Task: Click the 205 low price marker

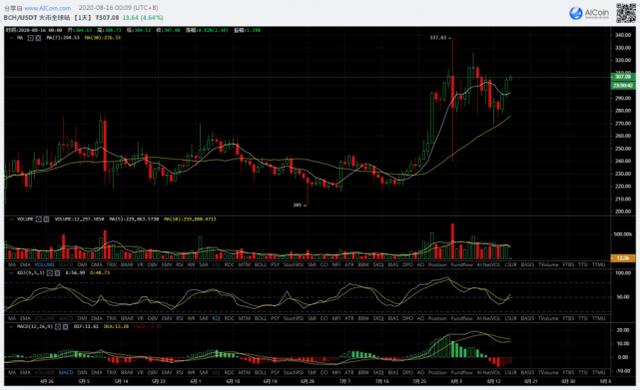Action: pyautogui.click(x=297, y=205)
